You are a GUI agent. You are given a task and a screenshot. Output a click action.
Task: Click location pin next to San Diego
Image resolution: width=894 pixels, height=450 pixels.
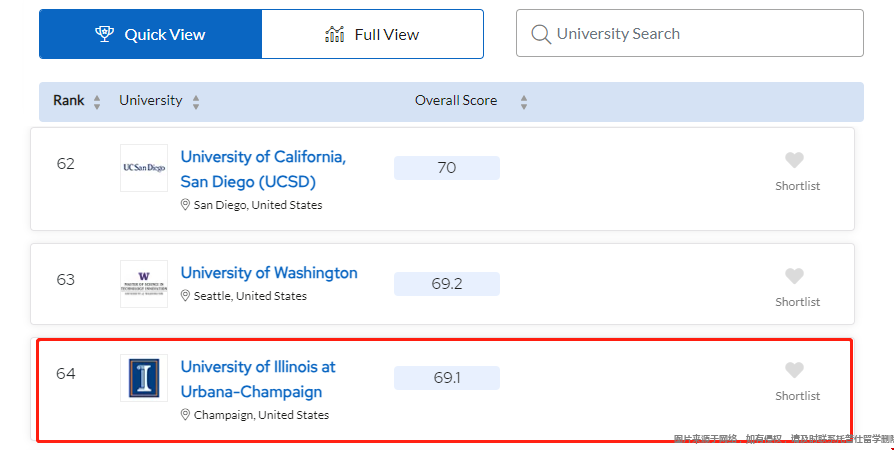point(185,204)
